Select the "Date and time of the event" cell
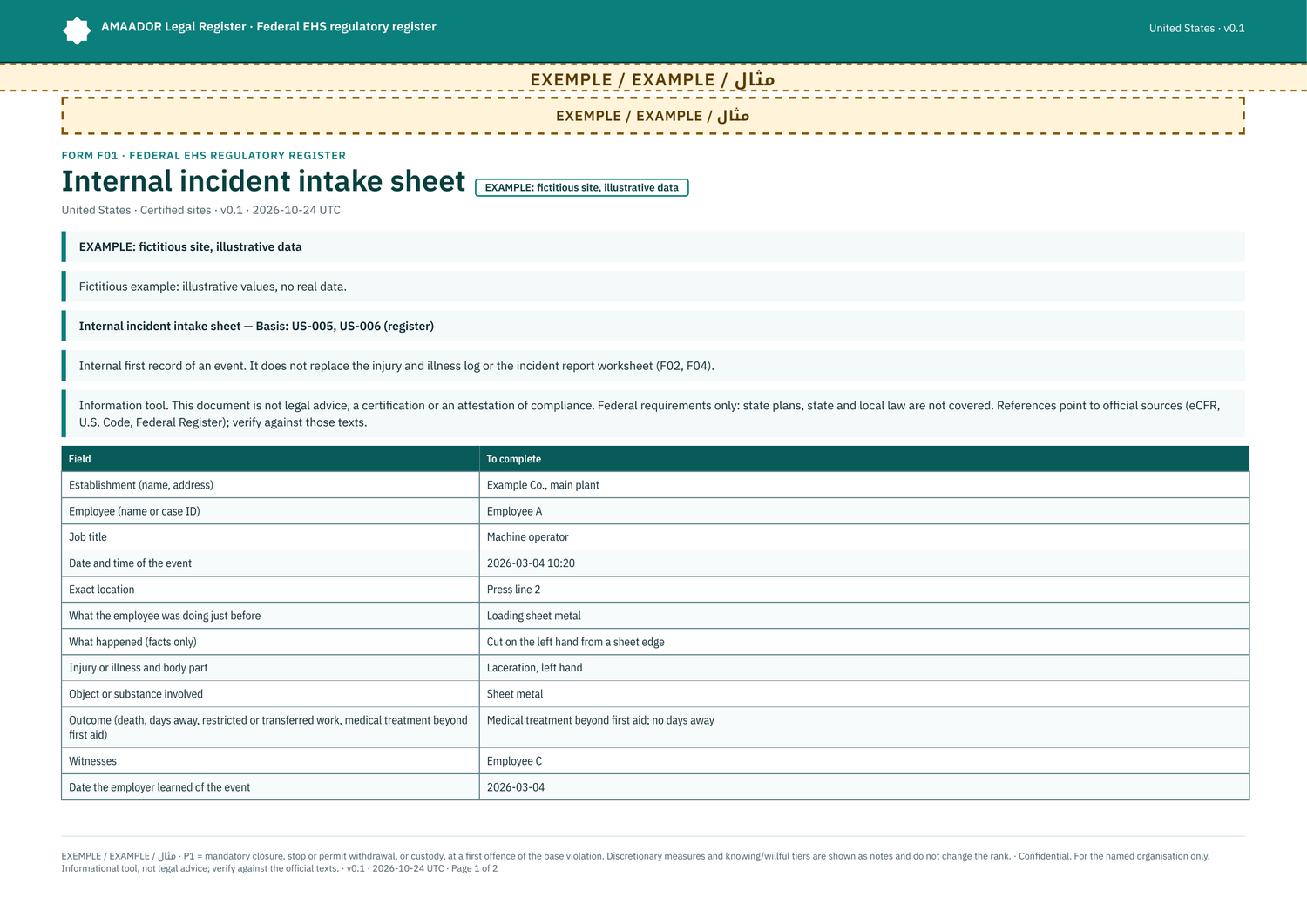1307x924 pixels. [270, 563]
